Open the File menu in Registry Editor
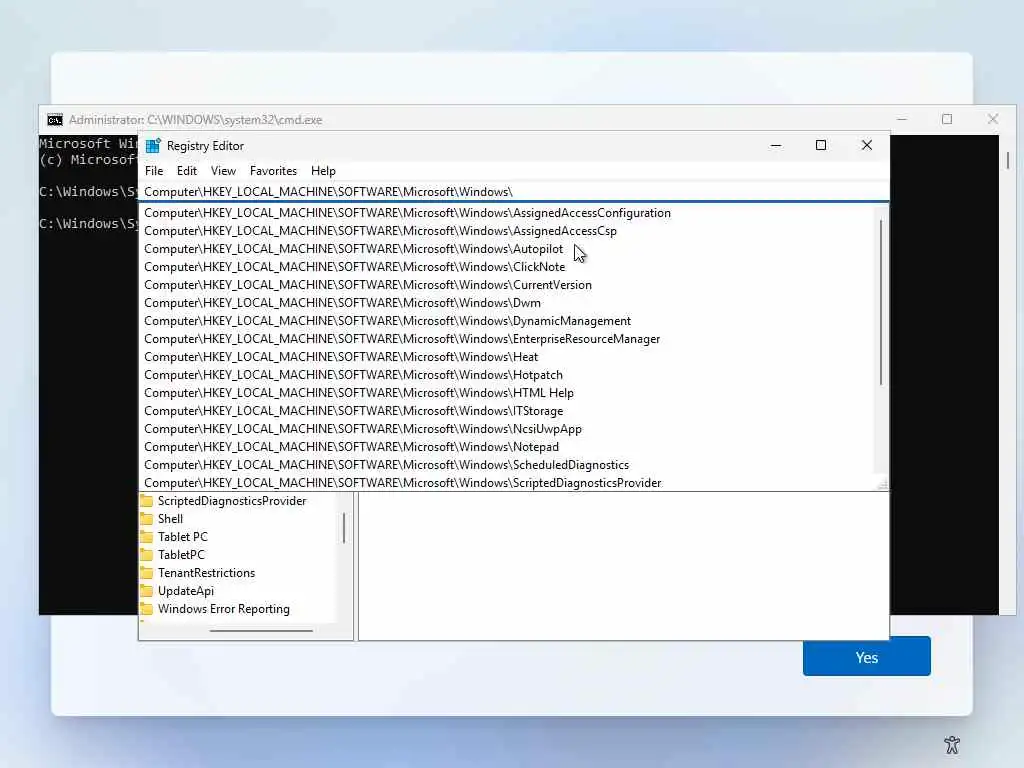 tap(154, 170)
